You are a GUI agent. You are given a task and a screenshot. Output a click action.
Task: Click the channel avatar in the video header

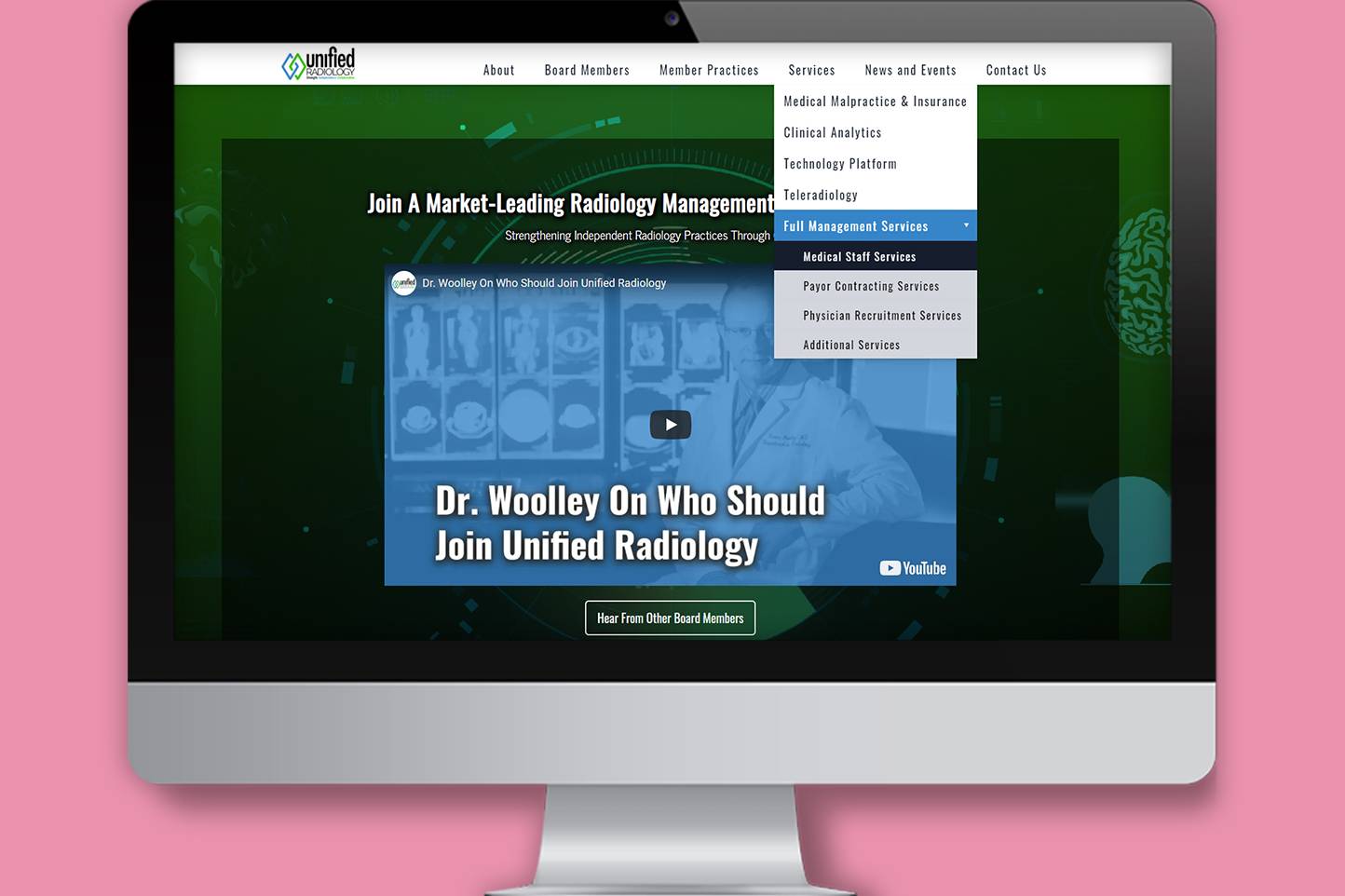click(403, 283)
